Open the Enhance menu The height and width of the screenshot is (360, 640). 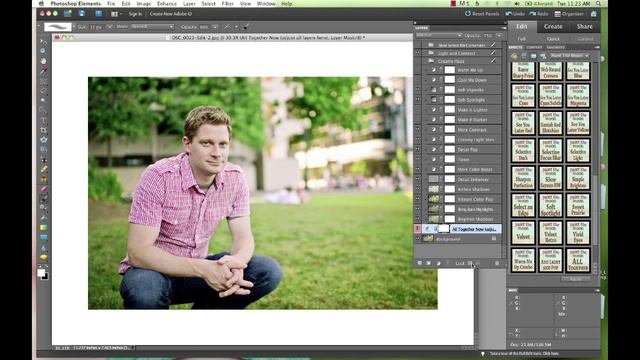click(167, 4)
